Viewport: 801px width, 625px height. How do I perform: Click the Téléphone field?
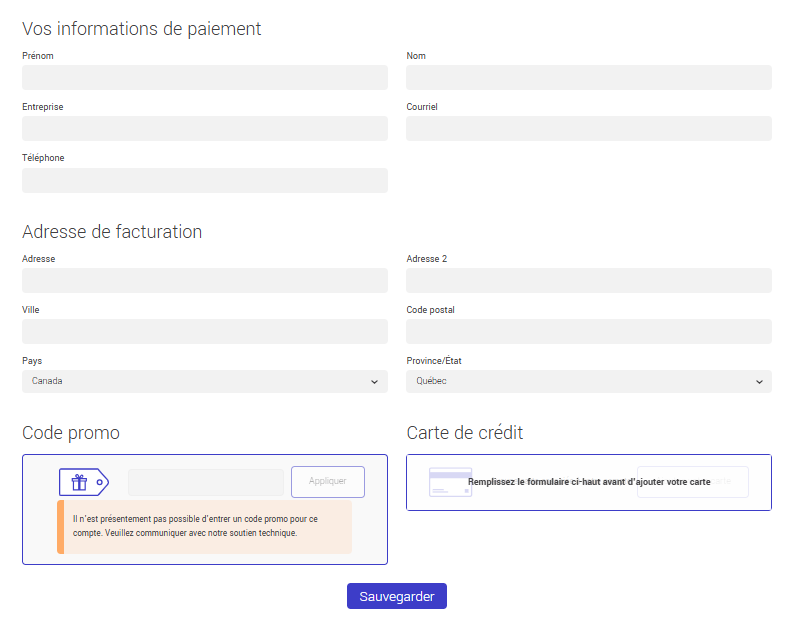pos(204,180)
